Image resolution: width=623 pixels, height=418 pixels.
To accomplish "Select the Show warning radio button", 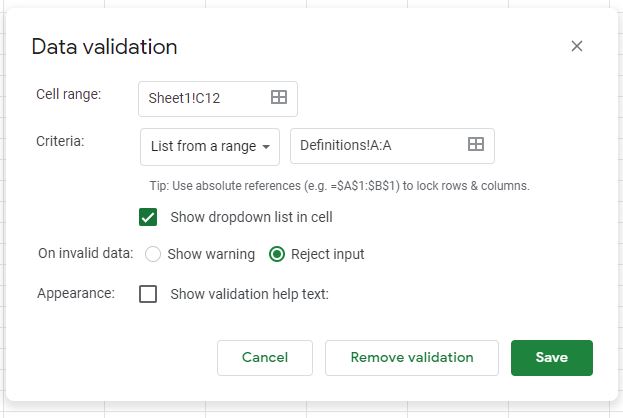I will click(153, 254).
